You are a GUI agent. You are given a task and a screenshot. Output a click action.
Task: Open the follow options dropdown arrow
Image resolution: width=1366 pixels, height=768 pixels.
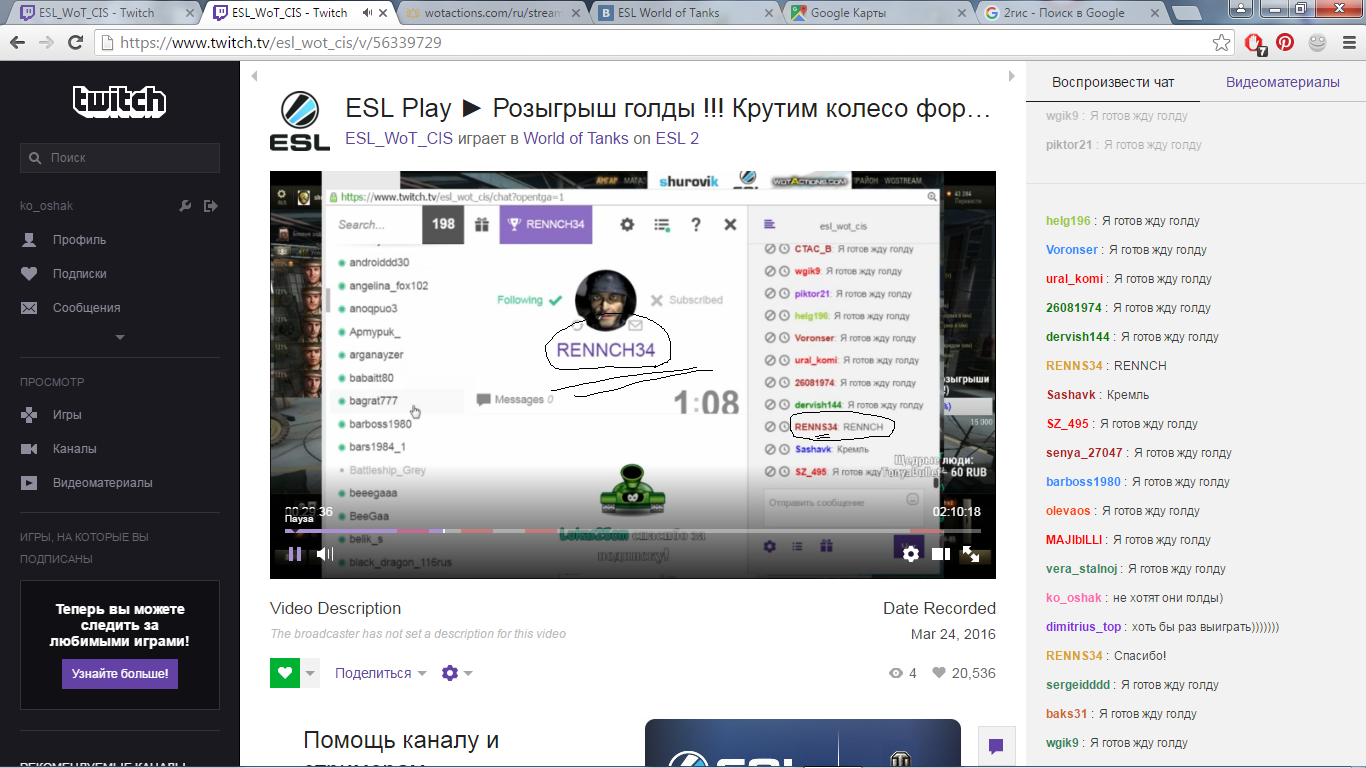click(x=310, y=673)
